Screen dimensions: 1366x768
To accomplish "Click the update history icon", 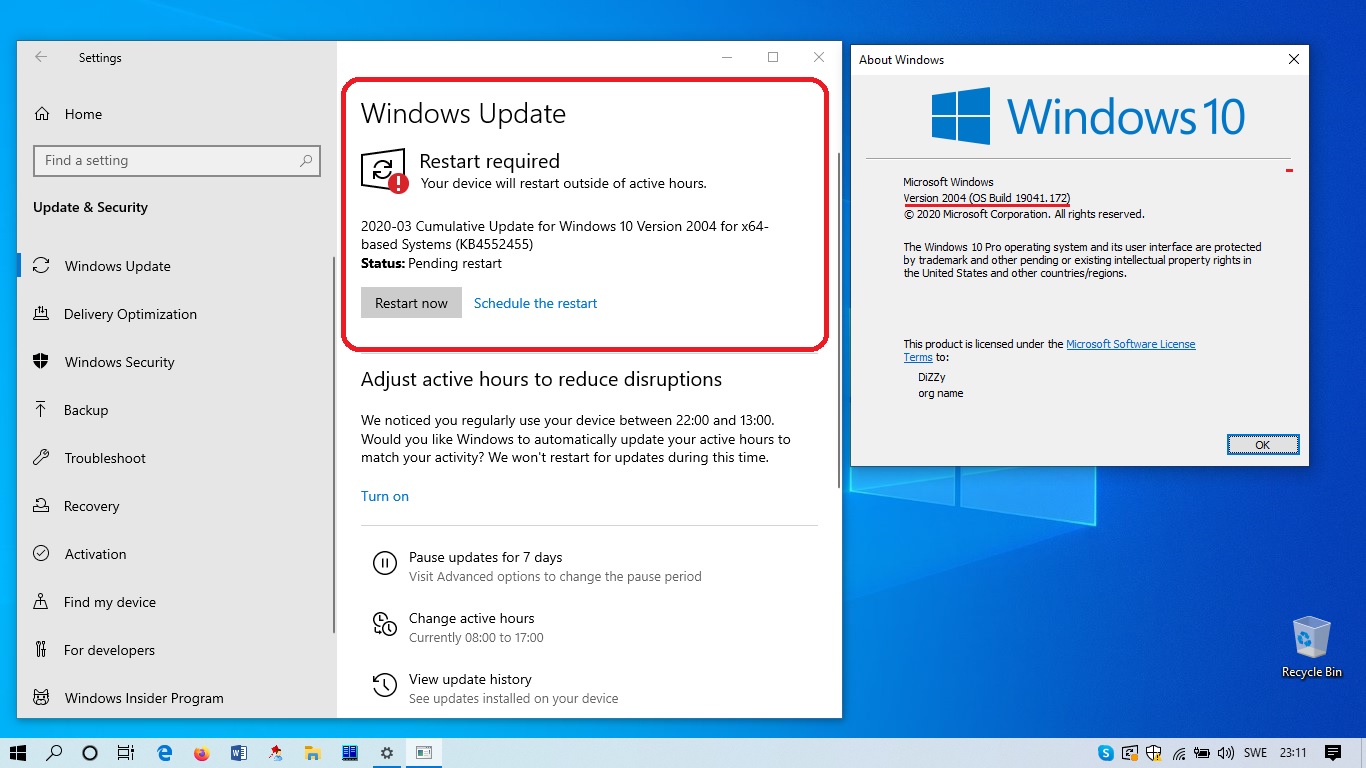I will click(x=384, y=685).
